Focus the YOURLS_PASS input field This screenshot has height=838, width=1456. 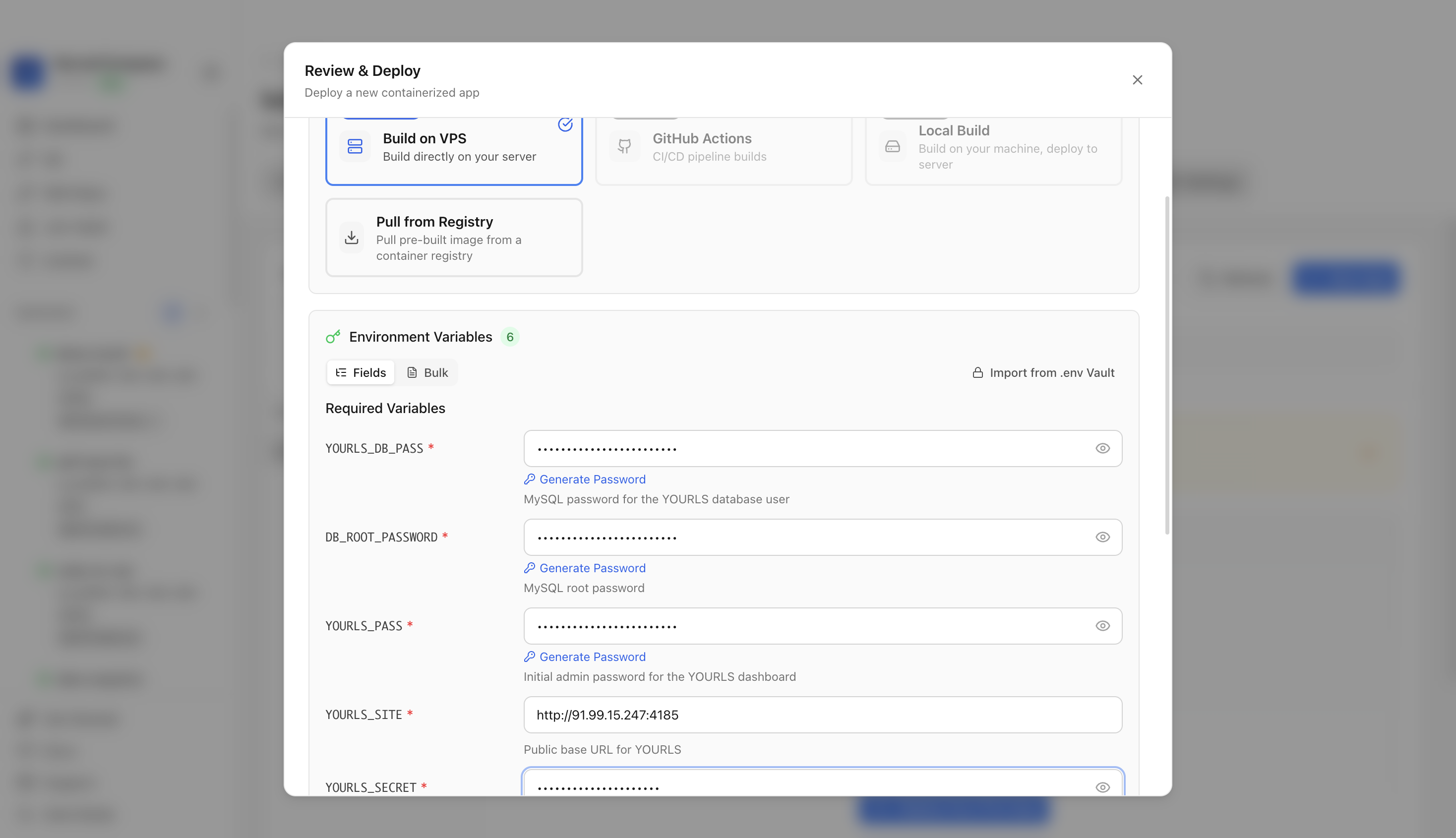[822, 626]
